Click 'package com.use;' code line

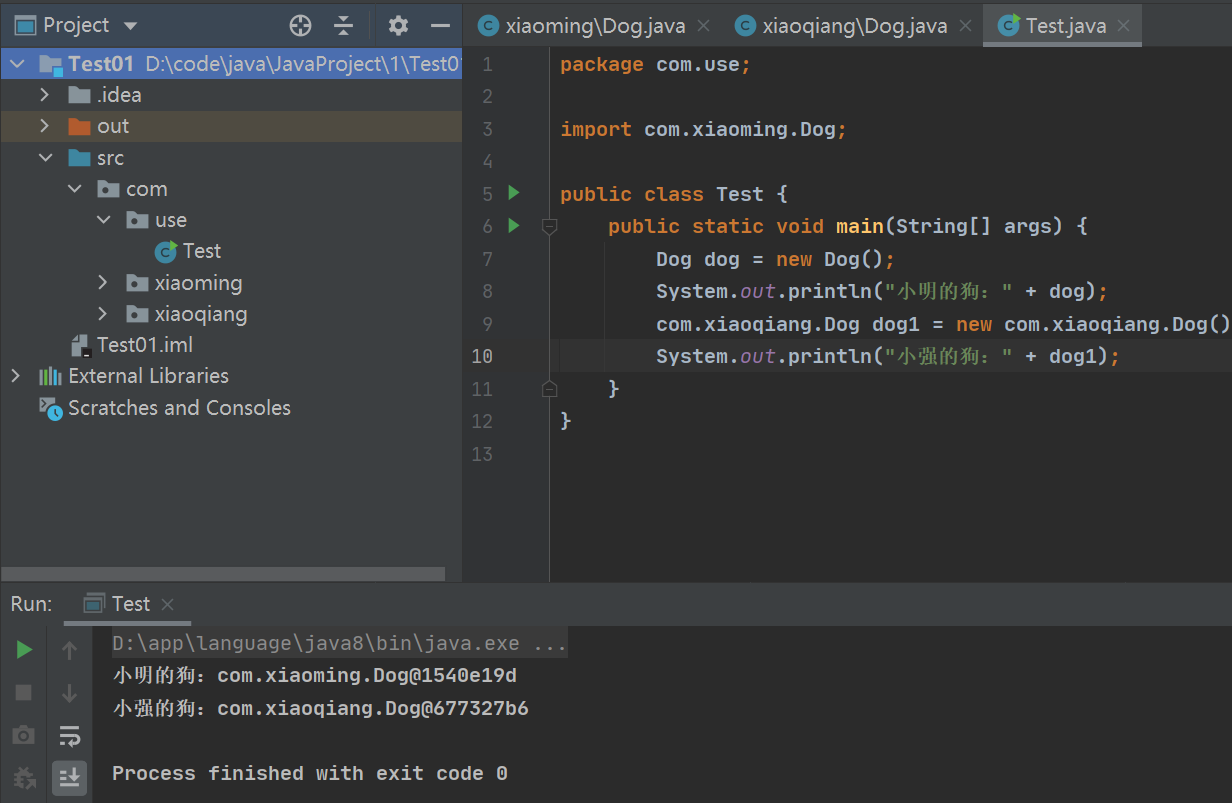pos(655,65)
